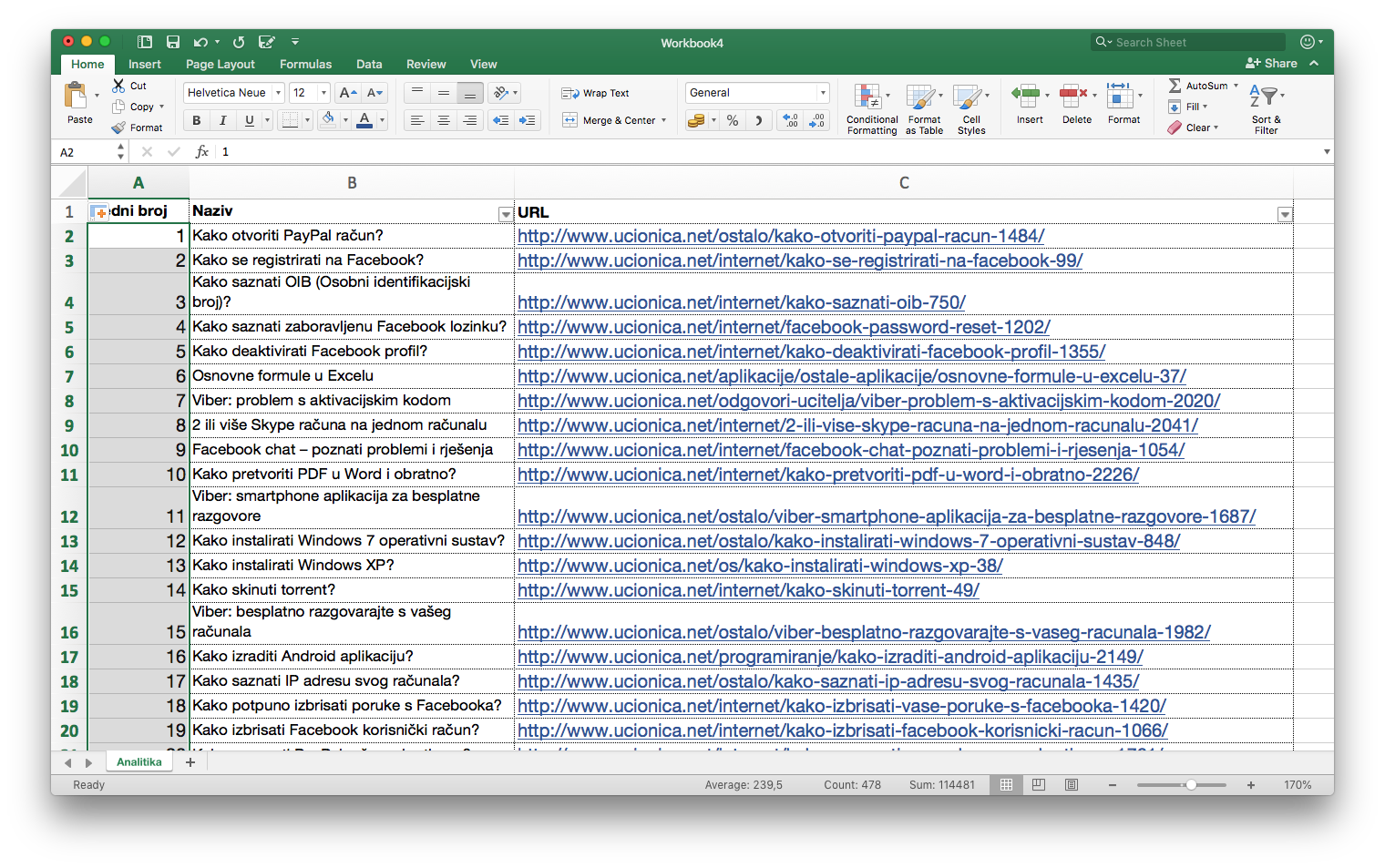Open the Naziv column filter dropdown
1385x868 pixels.
click(x=505, y=214)
